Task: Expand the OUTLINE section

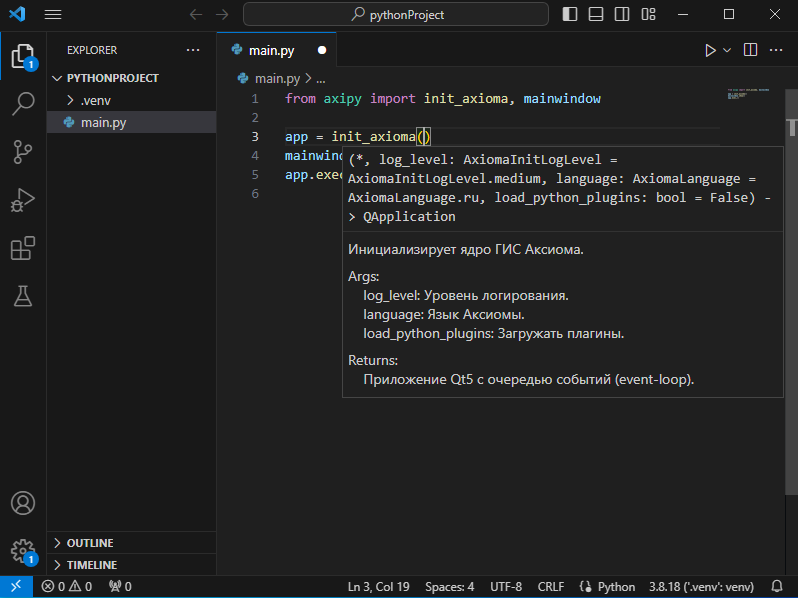Action: tap(90, 543)
